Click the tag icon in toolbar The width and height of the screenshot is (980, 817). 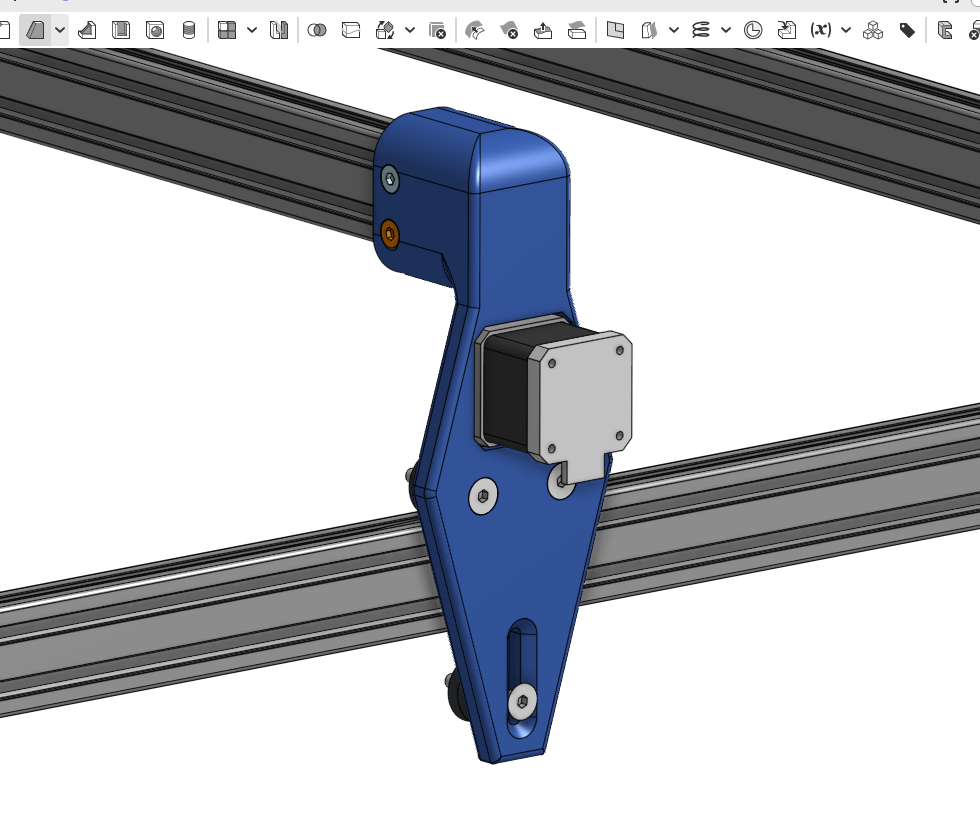point(907,30)
